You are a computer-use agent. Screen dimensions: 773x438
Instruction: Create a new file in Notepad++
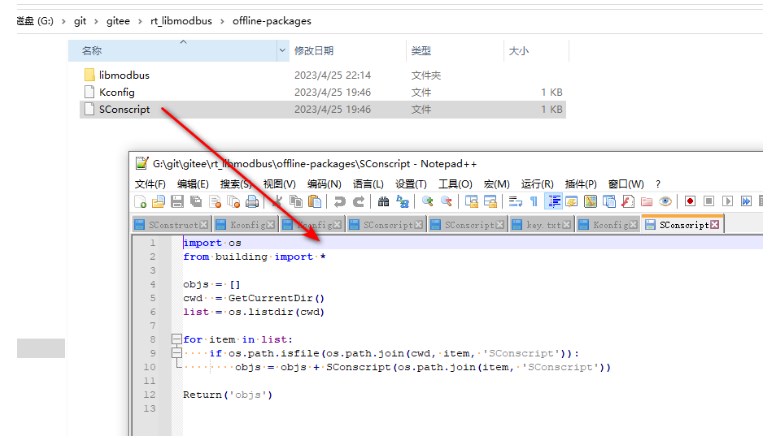(141, 202)
